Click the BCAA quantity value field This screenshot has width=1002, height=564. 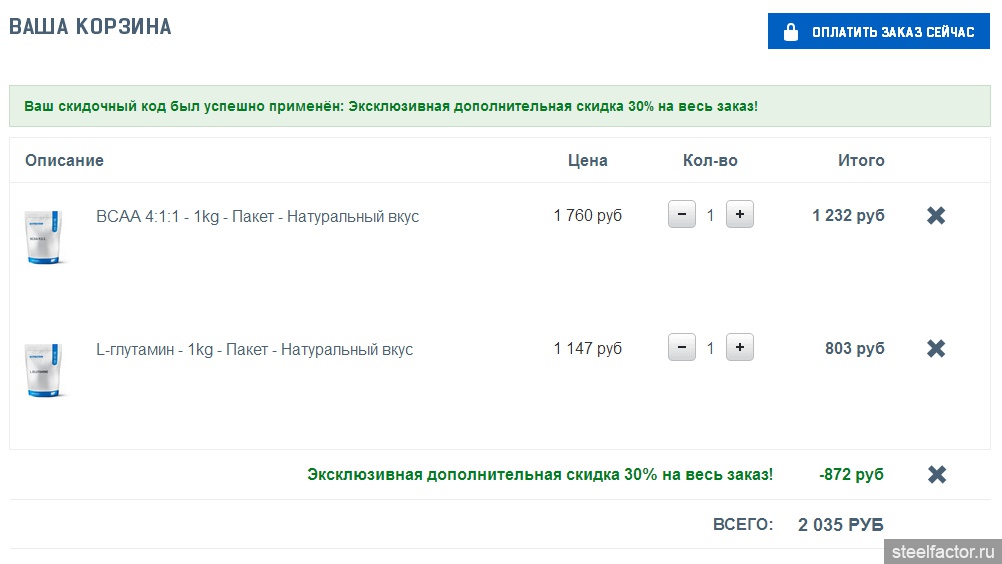point(710,216)
